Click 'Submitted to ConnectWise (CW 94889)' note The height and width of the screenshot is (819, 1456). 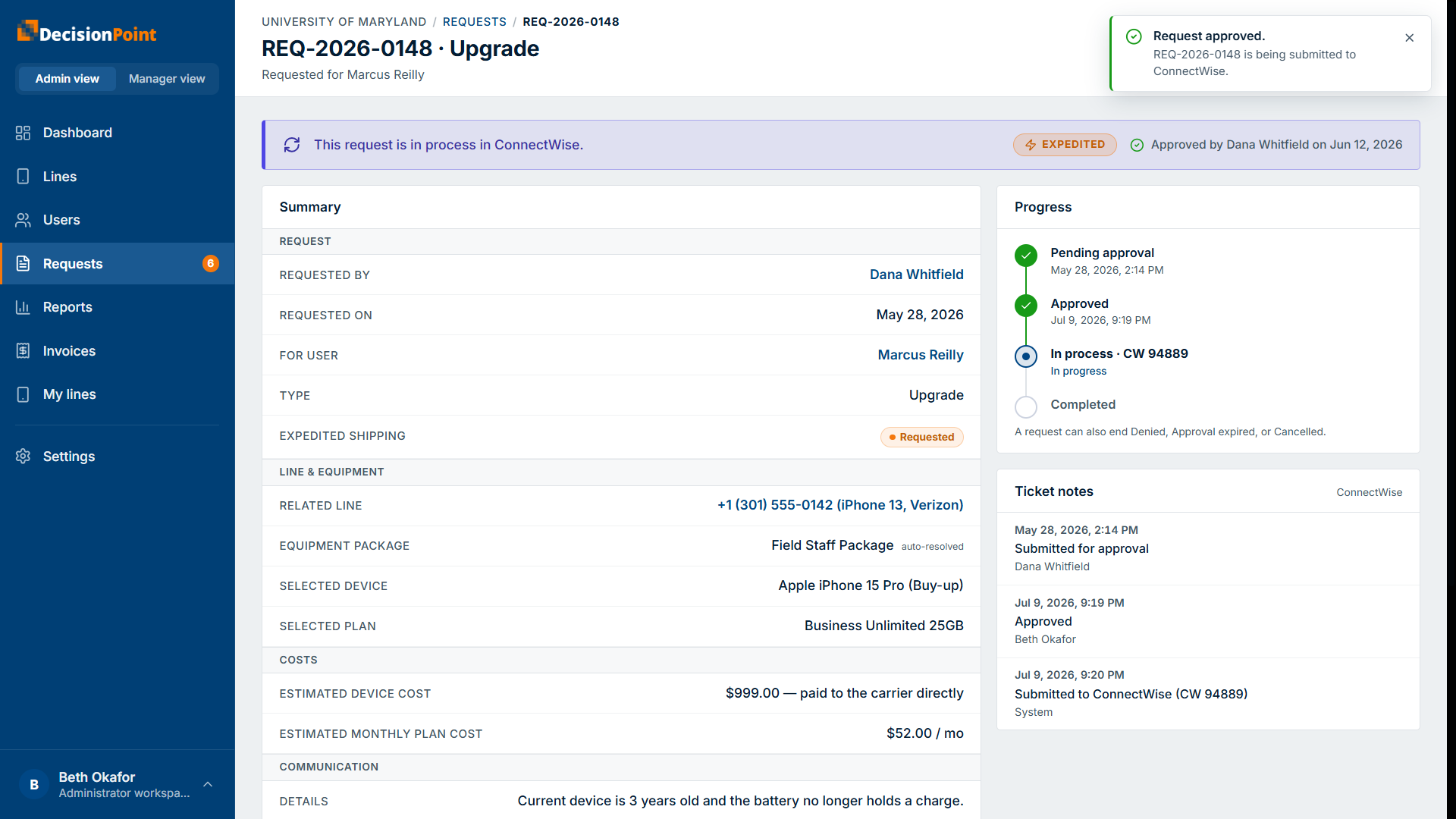point(1131,694)
